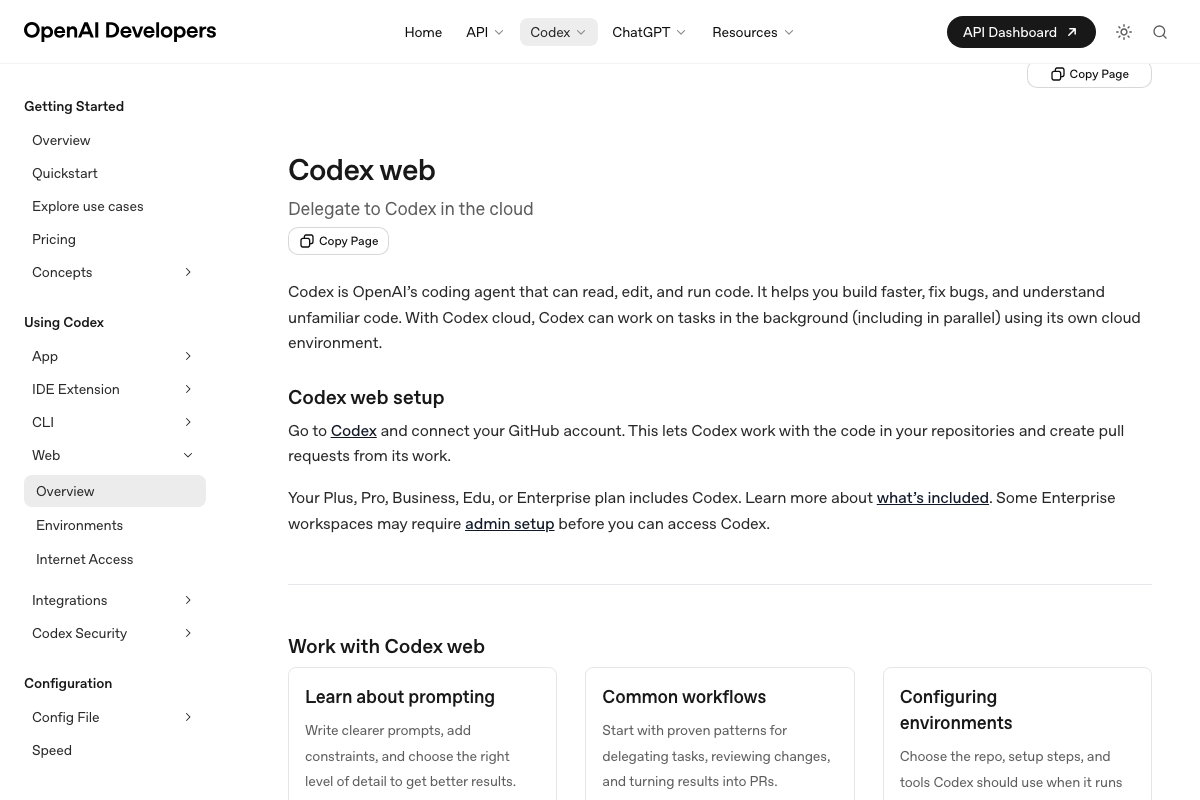This screenshot has width=1200, height=800.
Task: Click the admin setup link
Action: pos(509,523)
